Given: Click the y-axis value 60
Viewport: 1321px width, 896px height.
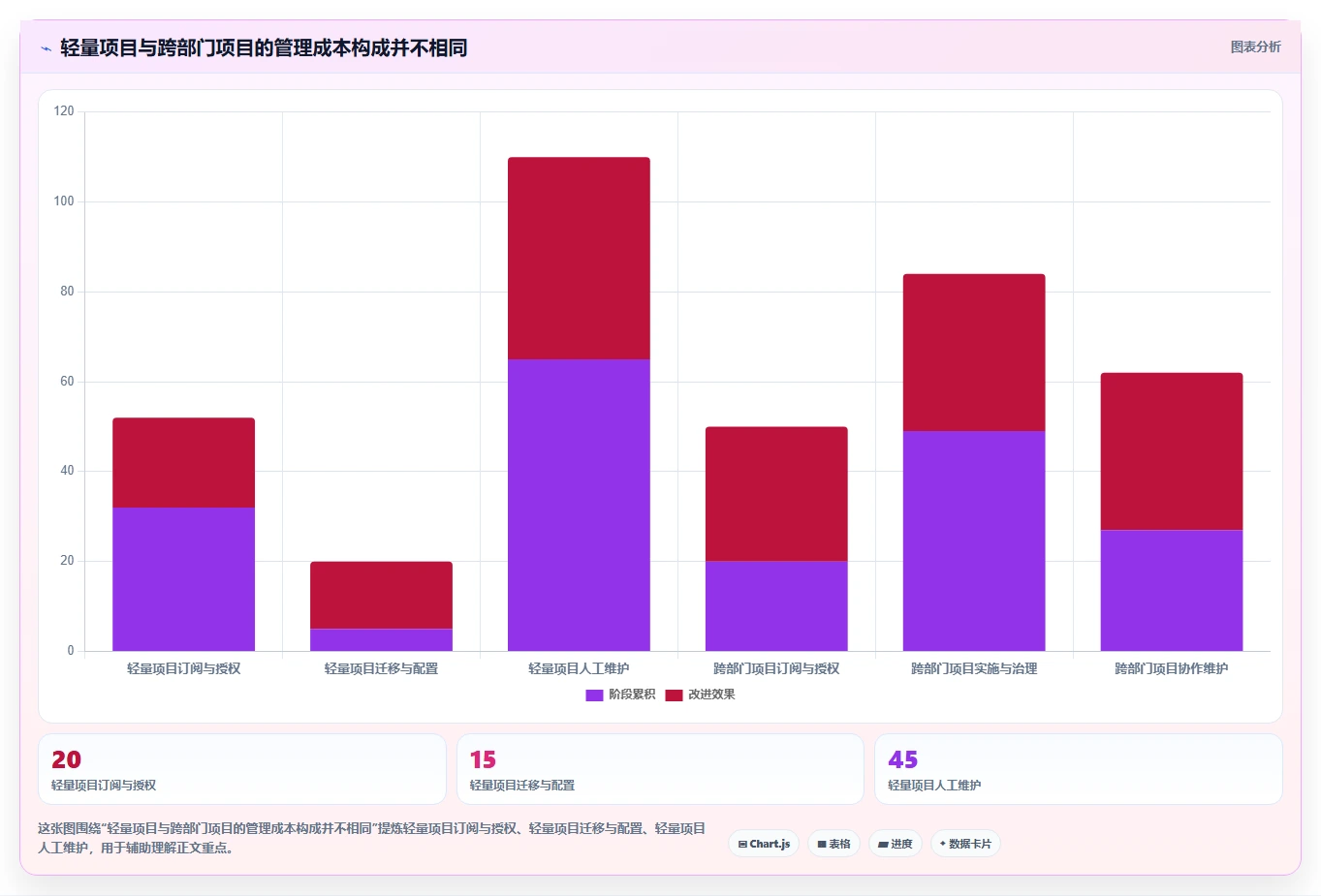Looking at the screenshot, I should pos(67,382).
